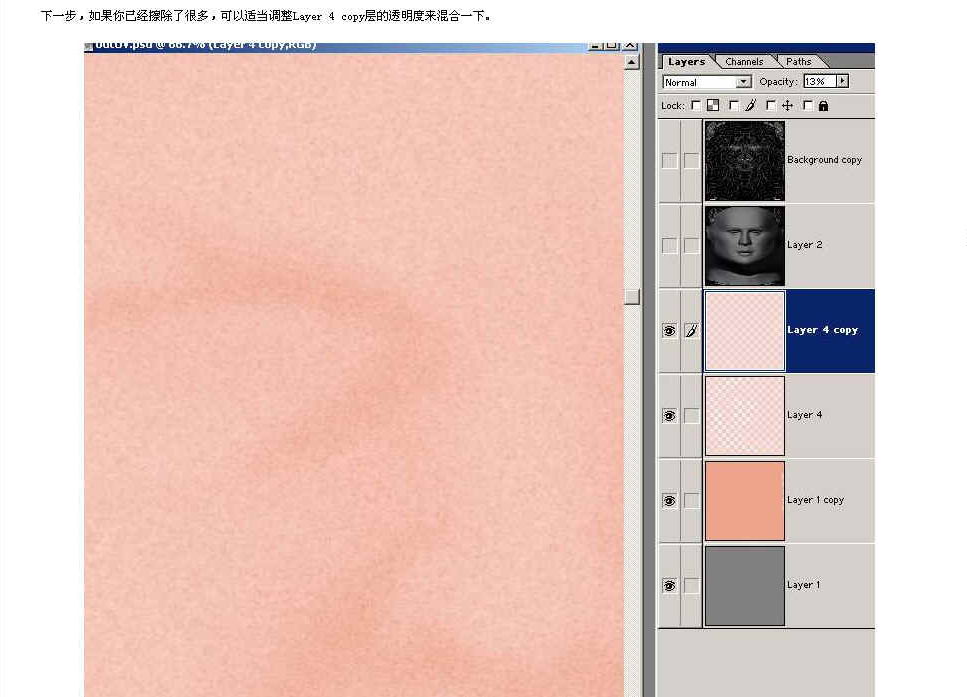Viewport: 967px width, 697px height.
Task: Hide the Layer 4 copy eye icon
Action: (669, 331)
